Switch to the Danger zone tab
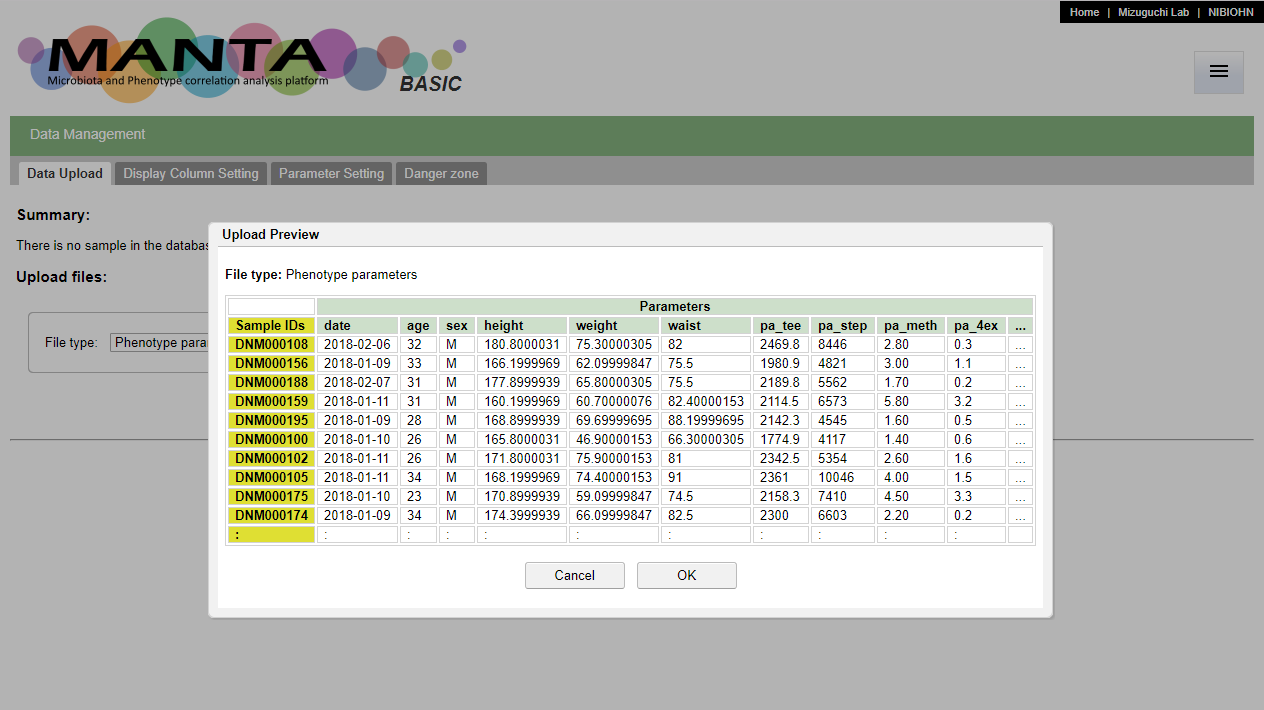Viewport: 1264px width, 710px height. click(441, 173)
